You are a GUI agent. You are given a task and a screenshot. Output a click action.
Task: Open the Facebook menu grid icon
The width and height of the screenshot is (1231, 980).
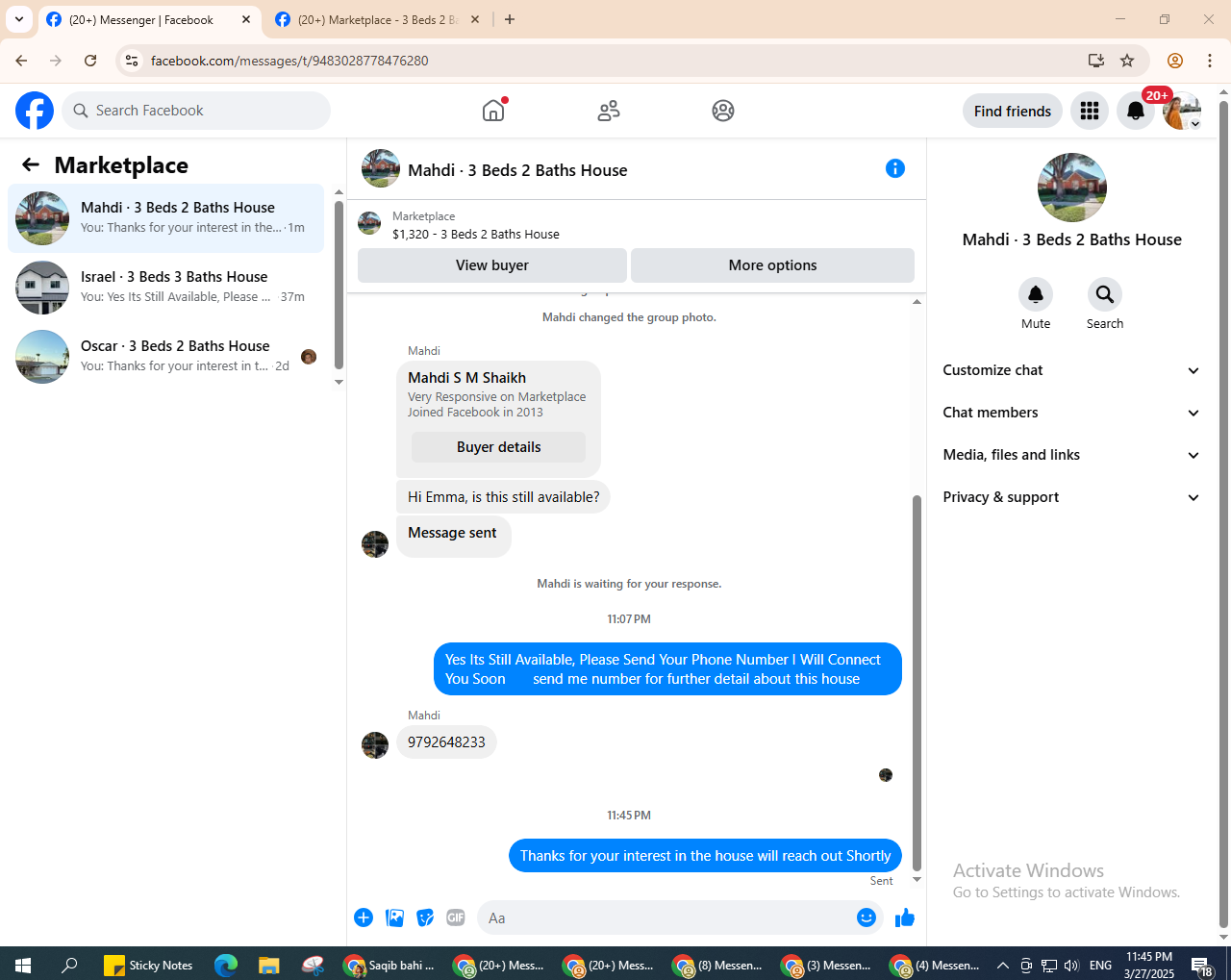(1090, 111)
